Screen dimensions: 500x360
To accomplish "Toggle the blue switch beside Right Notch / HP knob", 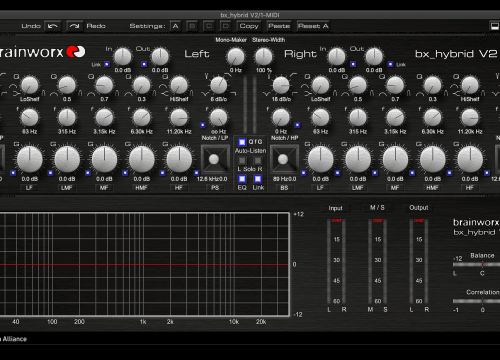I will pos(297,125).
